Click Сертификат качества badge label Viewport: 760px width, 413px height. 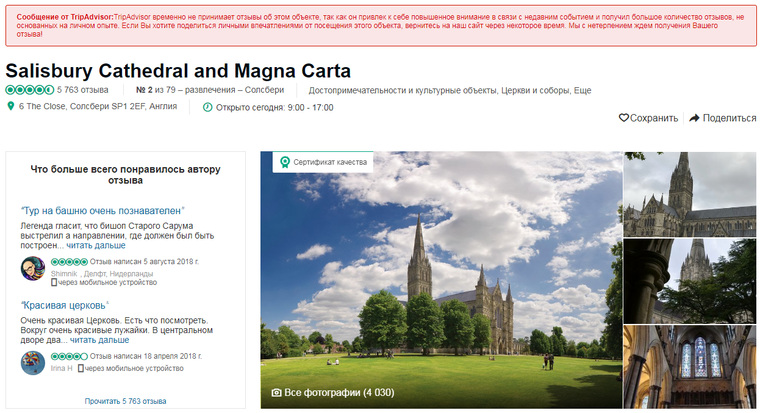[x=330, y=162]
